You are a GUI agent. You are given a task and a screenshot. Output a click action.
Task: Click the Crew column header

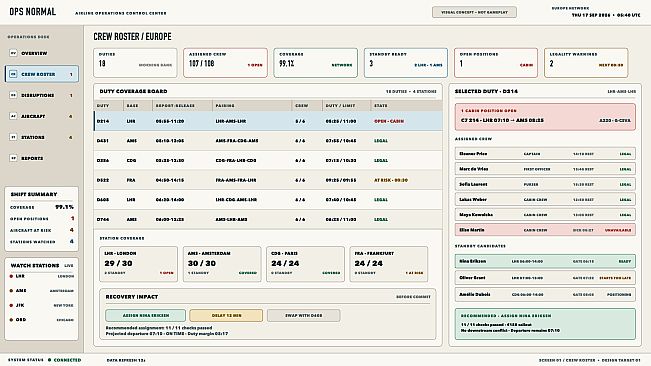(x=307, y=106)
